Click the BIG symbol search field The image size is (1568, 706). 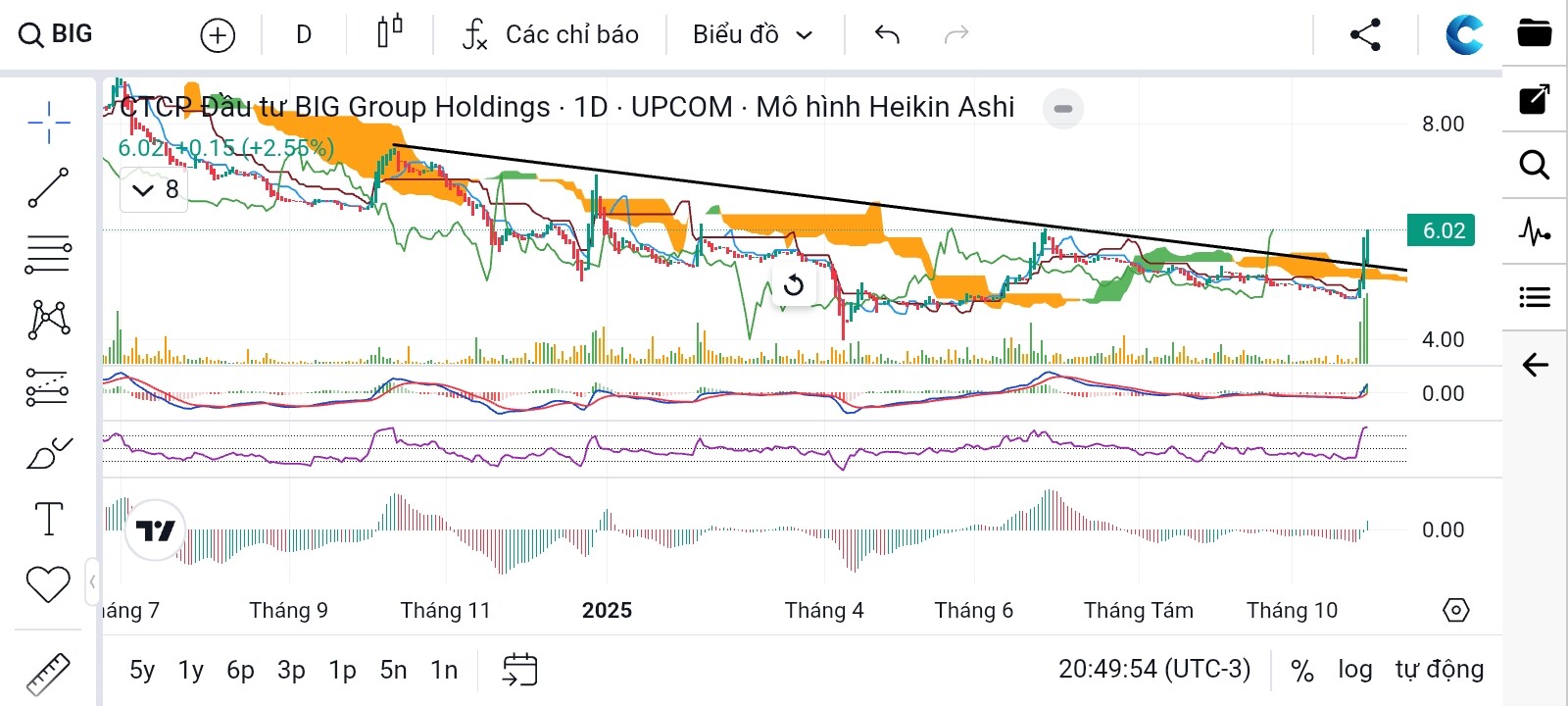coord(57,34)
